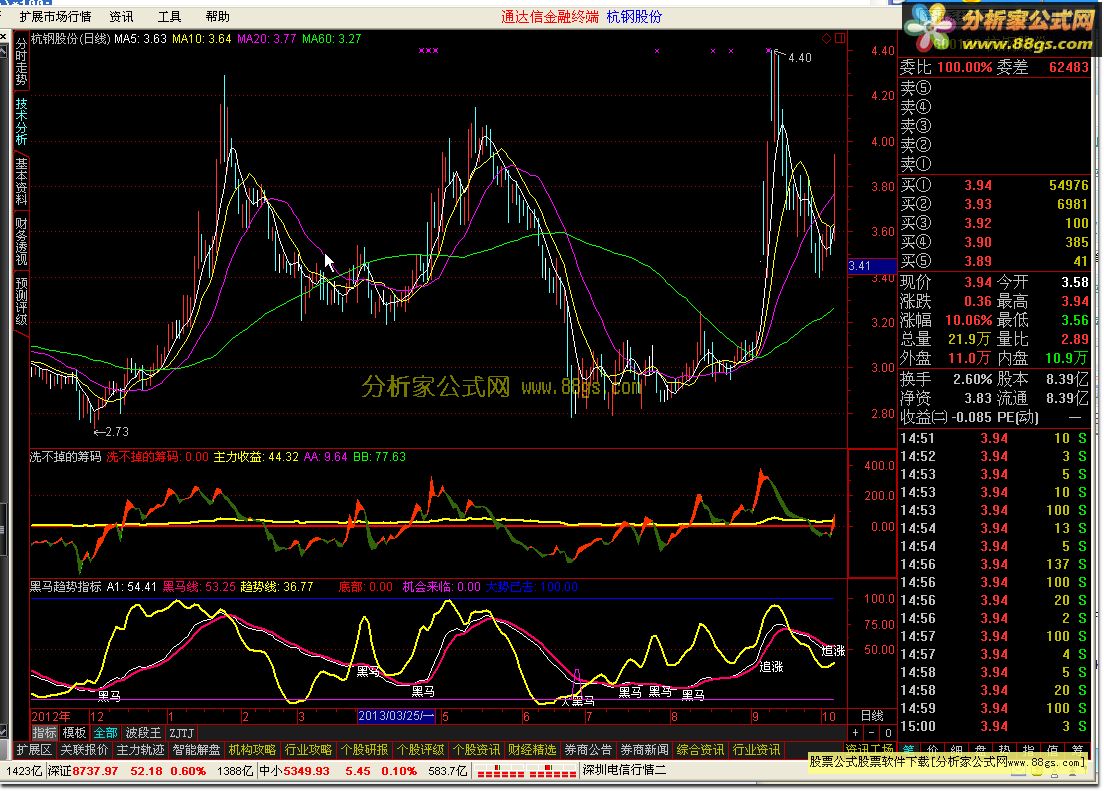Image resolution: width=1104 pixels, height=791 pixels.
Task: Click the 15:00 trade tick row
Action: pos(994,726)
